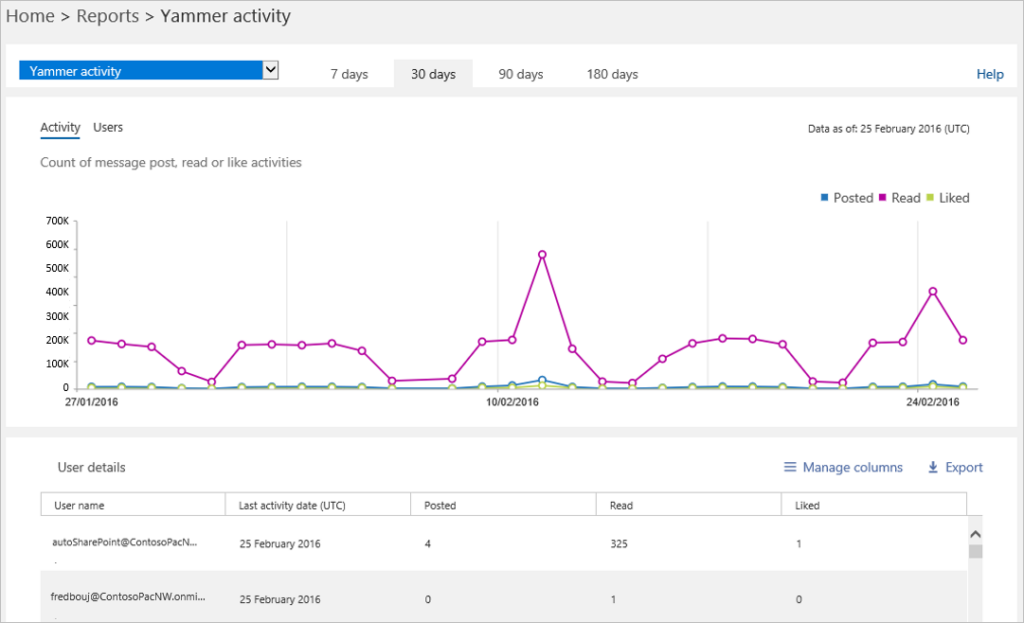Switch to the Users tab

tap(107, 127)
